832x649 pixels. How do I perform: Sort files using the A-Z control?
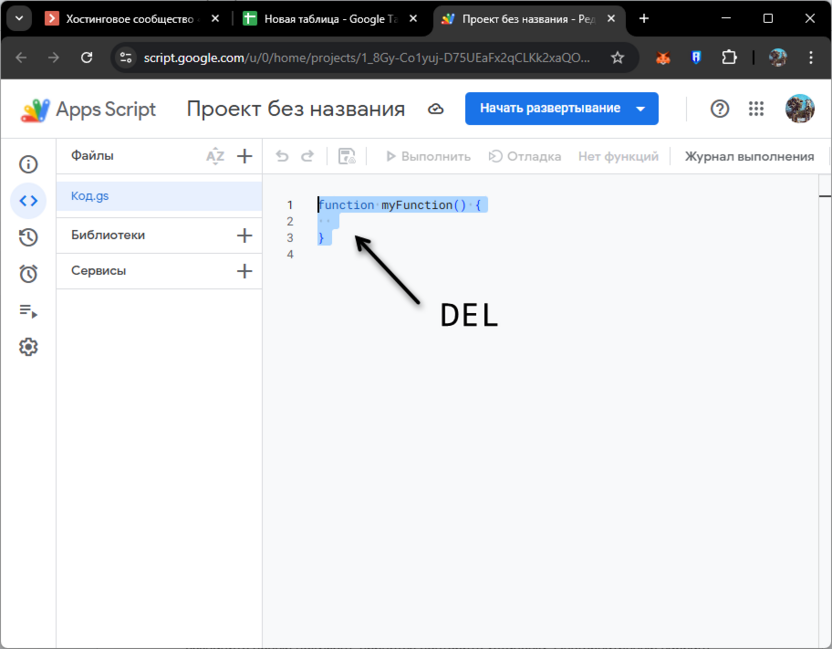pos(215,156)
